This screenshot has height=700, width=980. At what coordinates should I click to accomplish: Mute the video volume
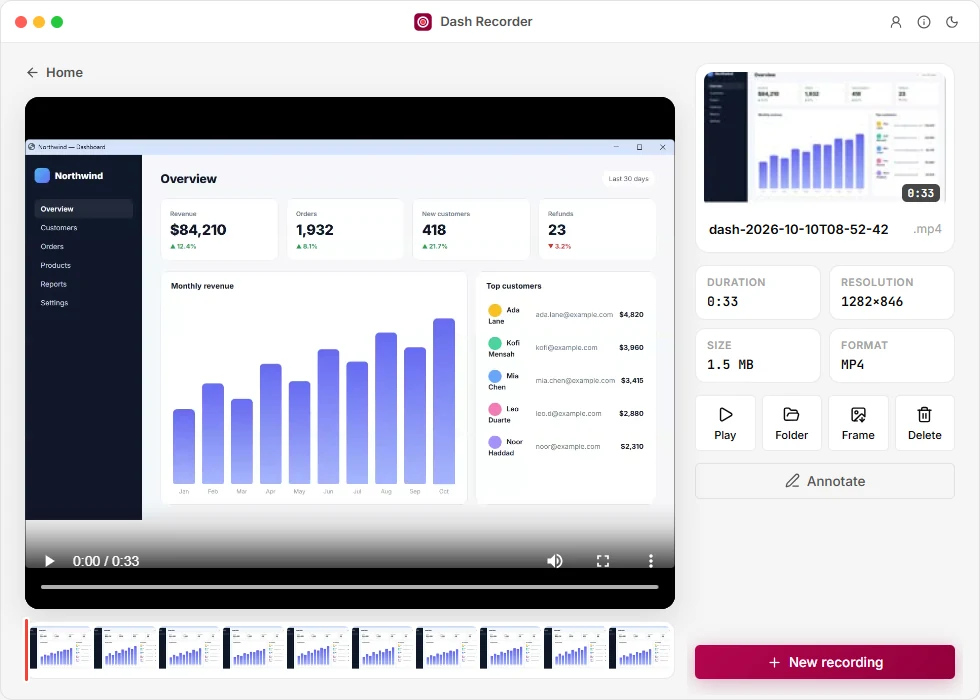coord(555,561)
